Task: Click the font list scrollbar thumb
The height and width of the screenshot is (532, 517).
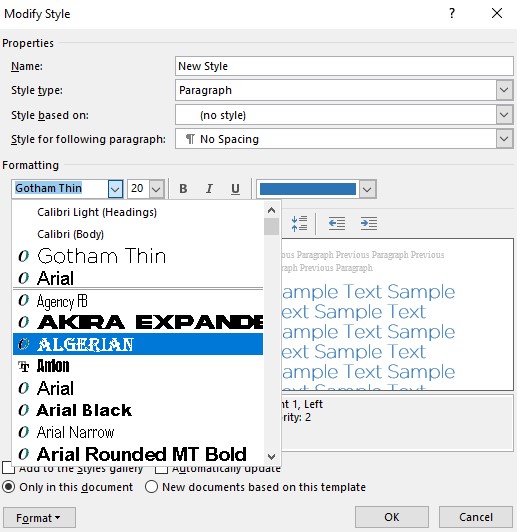Action: [271, 226]
